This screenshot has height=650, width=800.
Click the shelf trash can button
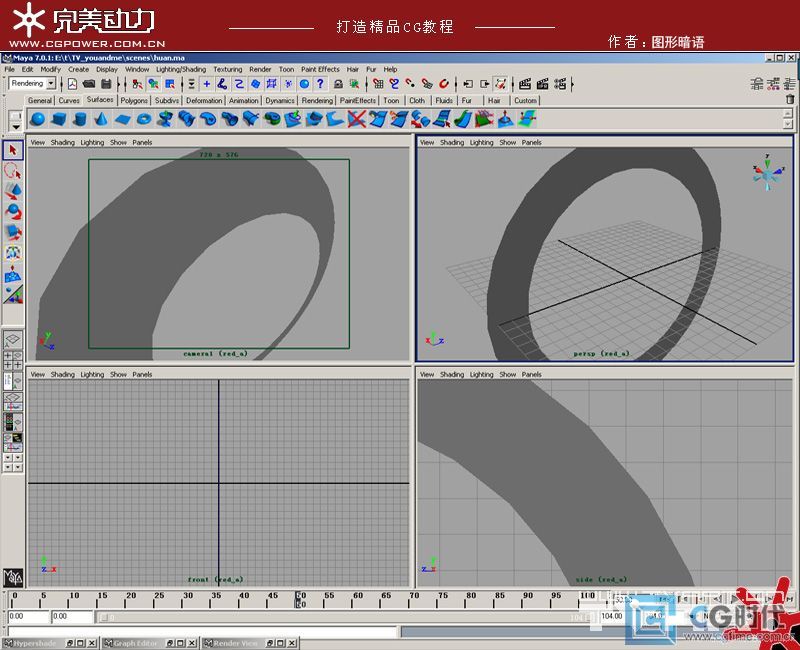tap(790, 100)
